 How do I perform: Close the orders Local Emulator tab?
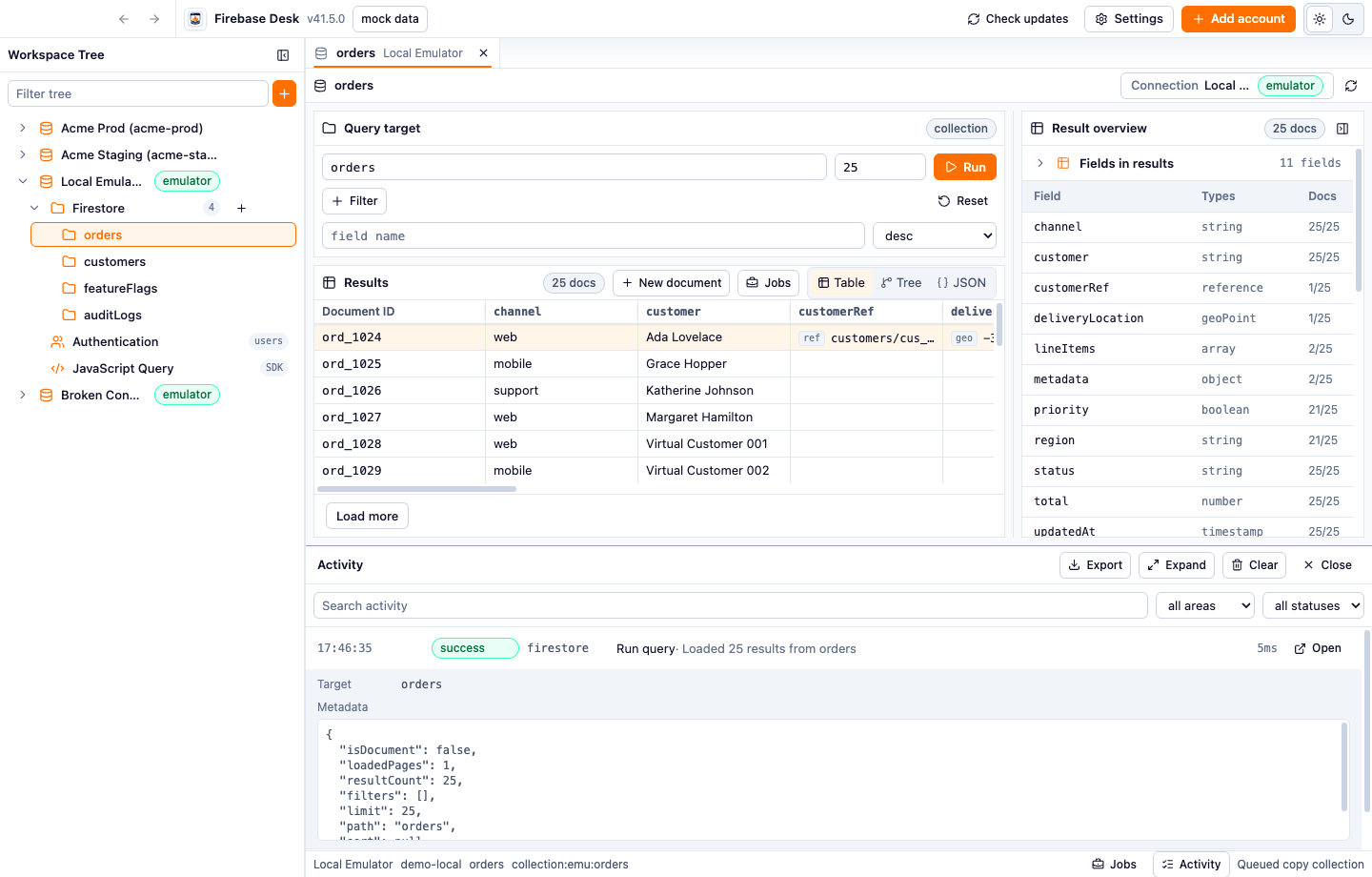coord(484,53)
